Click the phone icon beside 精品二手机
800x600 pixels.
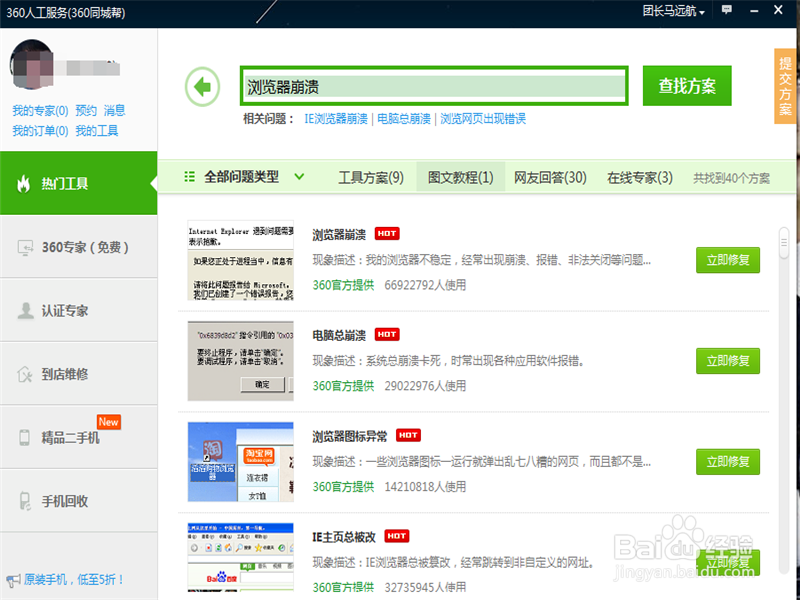click(x=24, y=437)
